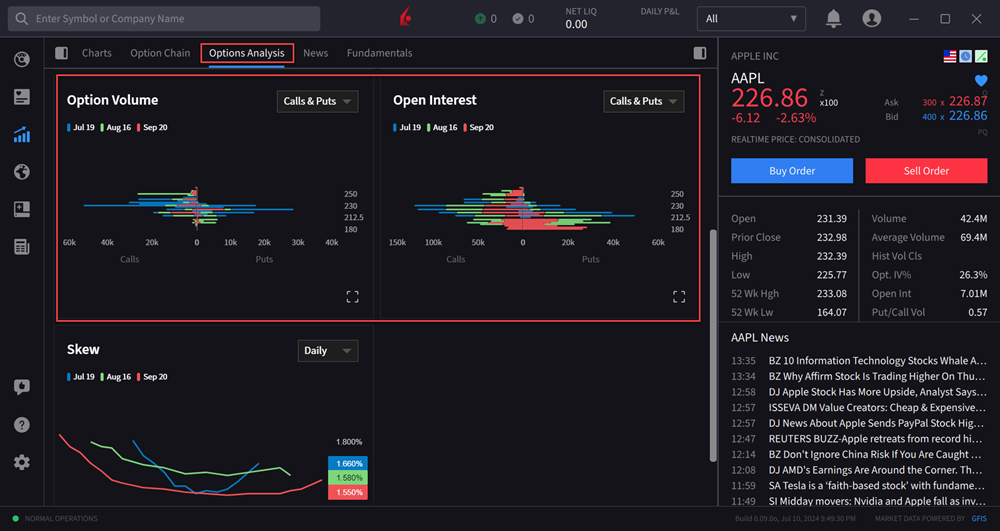Toggle Sep 20 series in Open Interest legend
Image resolution: width=1000 pixels, height=531 pixels.
click(x=479, y=127)
